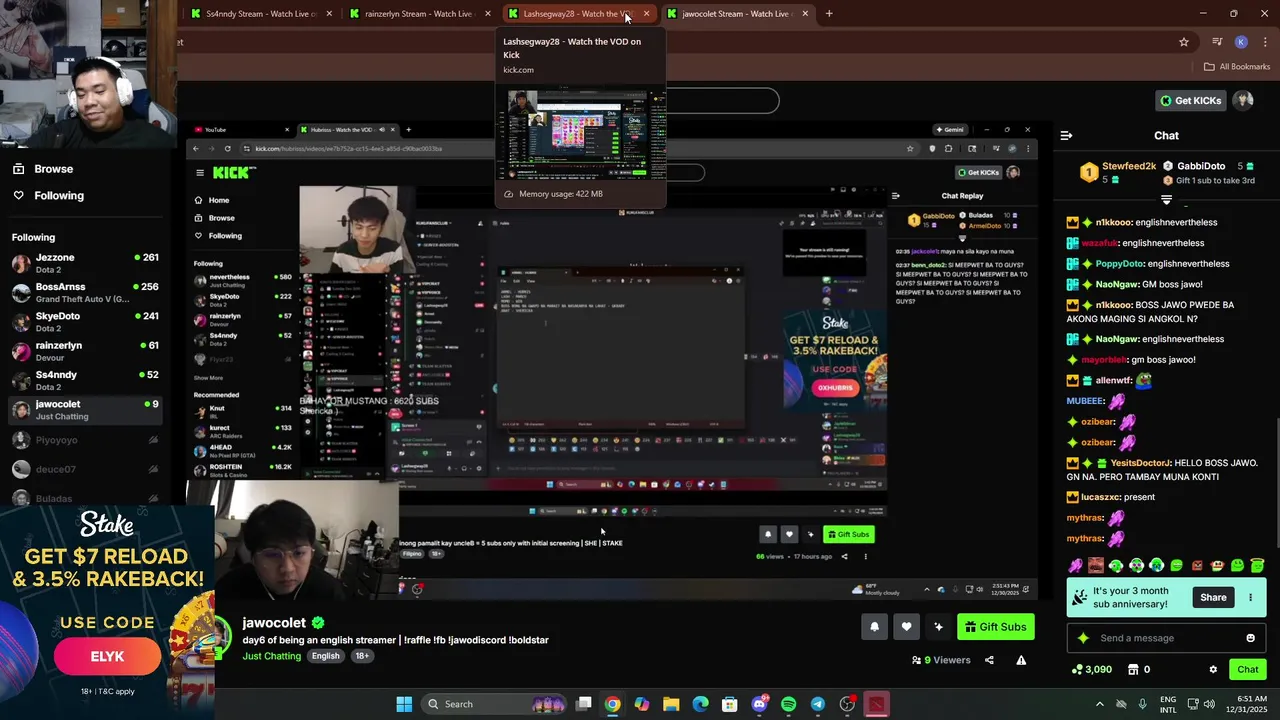Open Spotify from the taskbar
1280x720 pixels.
click(788, 704)
